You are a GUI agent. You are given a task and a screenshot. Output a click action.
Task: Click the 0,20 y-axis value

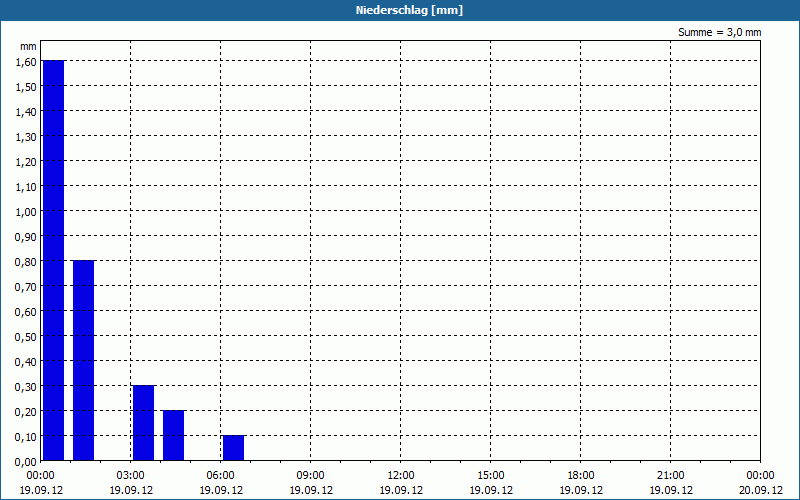pyautogui.click(x=26, y=411)
